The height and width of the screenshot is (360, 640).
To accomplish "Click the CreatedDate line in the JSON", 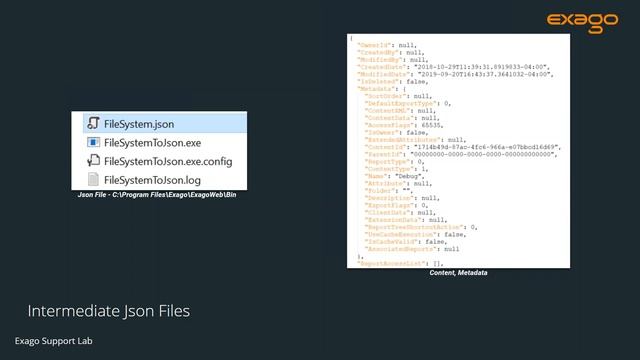I will click(454, 67).
